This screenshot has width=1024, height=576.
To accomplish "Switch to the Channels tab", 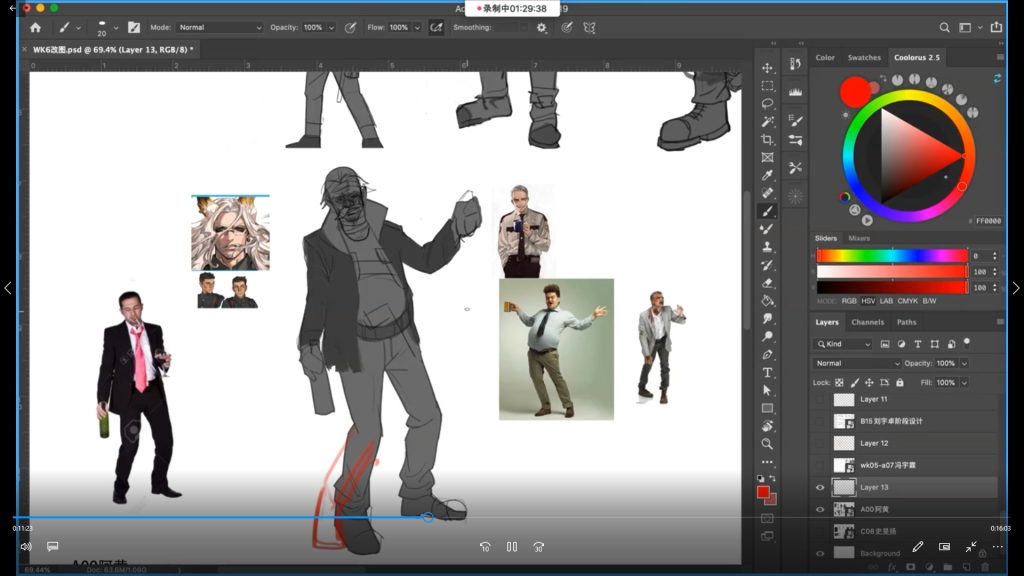I will coord(867,322).
